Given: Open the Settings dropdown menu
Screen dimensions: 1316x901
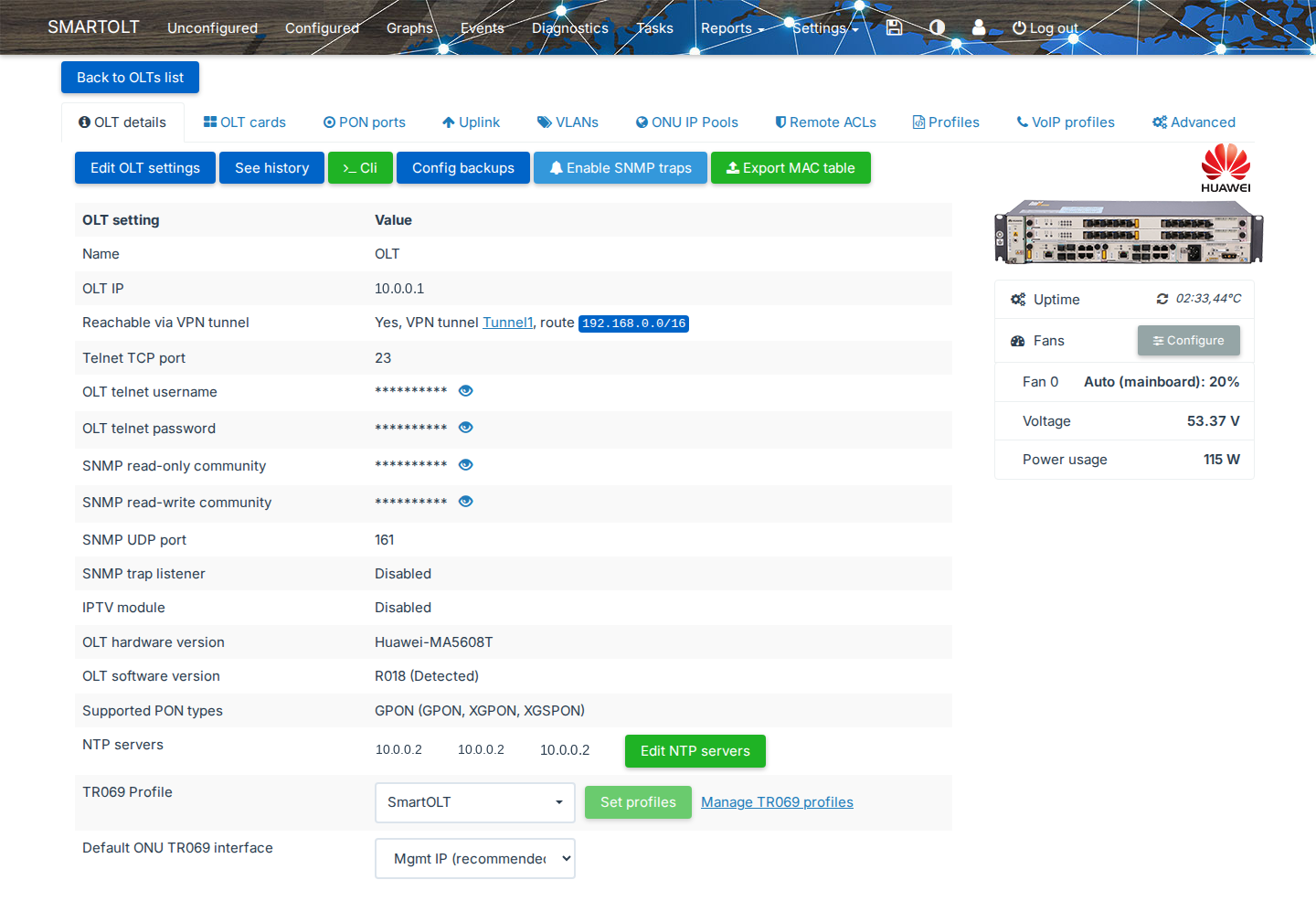Looking at the screenshot, I should click(825, 28).
